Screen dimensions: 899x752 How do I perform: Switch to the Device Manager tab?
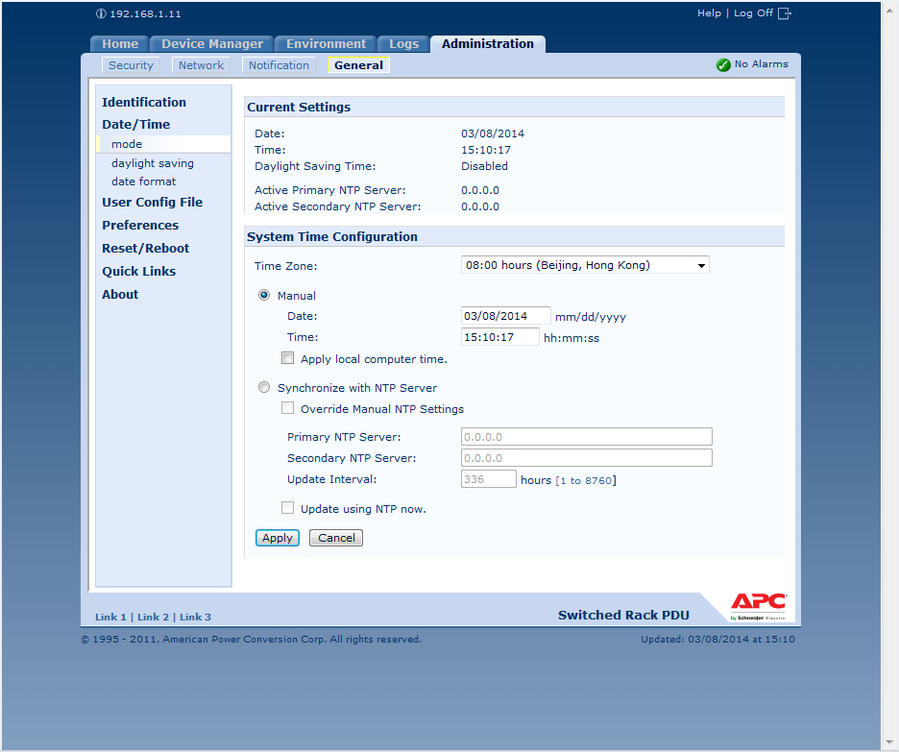(x=212, y=44)
